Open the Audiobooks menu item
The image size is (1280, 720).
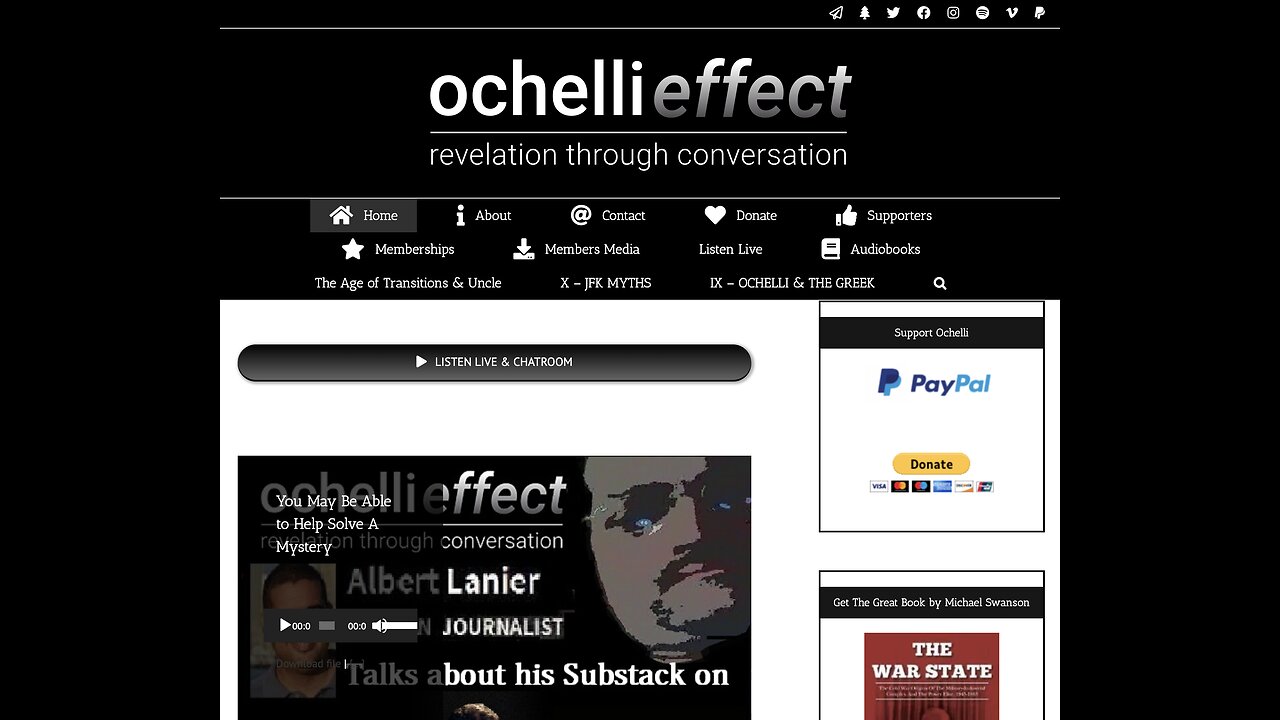pyautogui.click(x=870, y=249)
